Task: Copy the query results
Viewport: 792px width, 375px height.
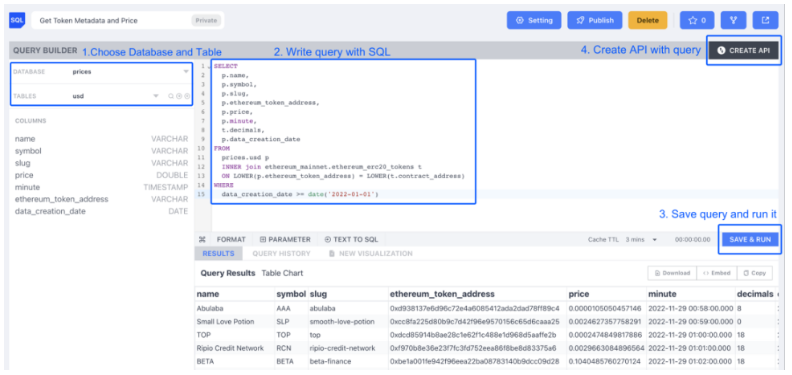Action: [x=755, y=273]
